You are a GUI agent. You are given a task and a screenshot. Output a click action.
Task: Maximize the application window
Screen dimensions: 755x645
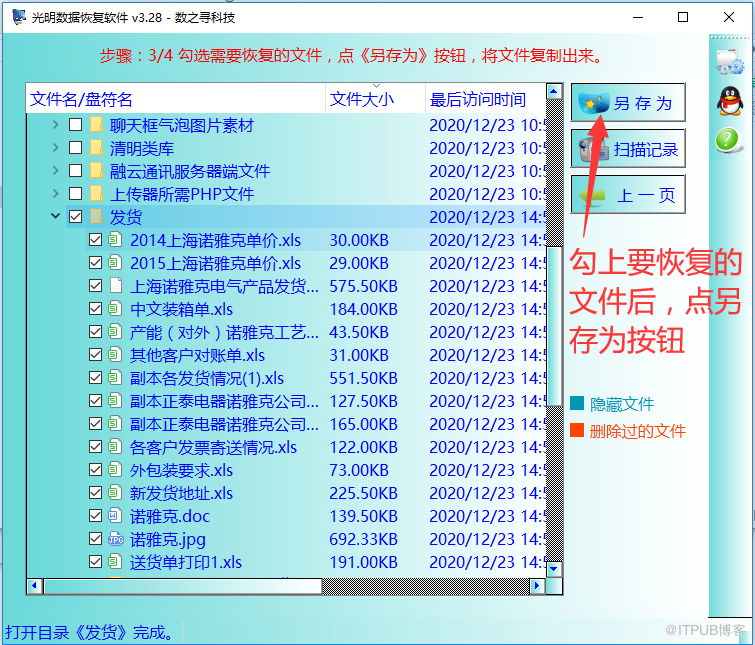(x=683, y=17)
